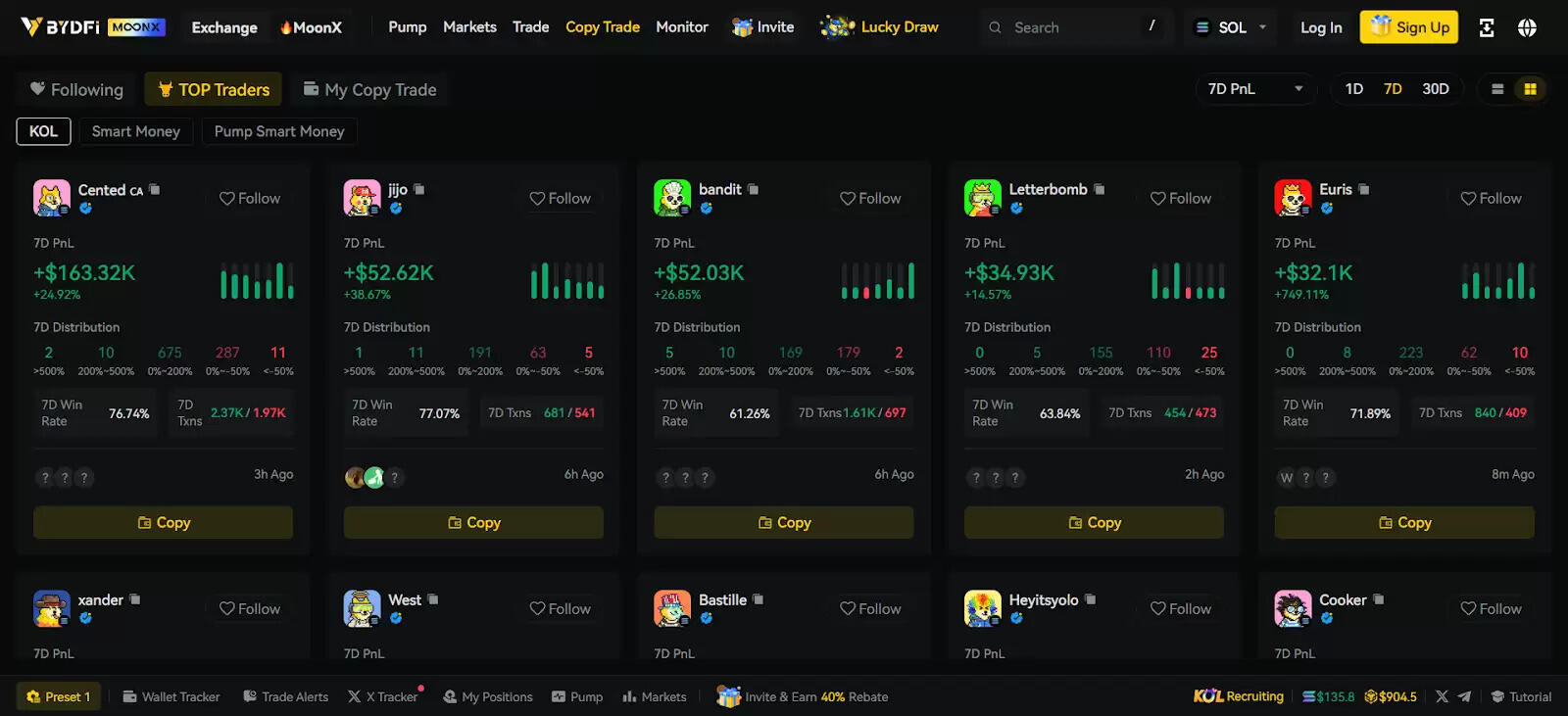Switch to list view layout icon
Image resolution: width=1568 pixels, height=716 pixels.
[1497, 89]
